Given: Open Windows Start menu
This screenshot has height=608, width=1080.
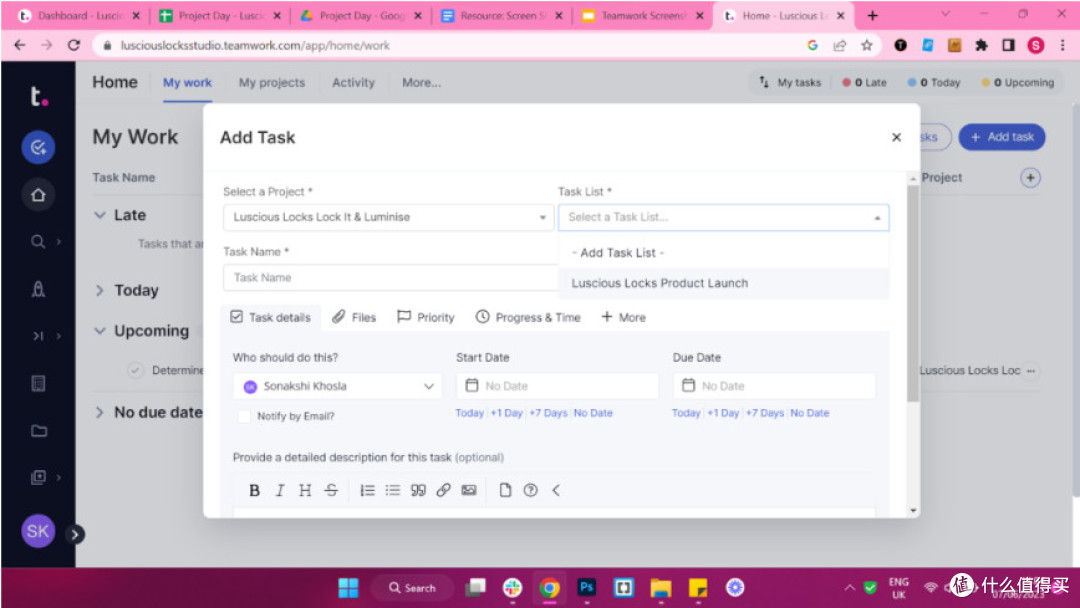Looking at the screenshot, I should coord(349,587).
